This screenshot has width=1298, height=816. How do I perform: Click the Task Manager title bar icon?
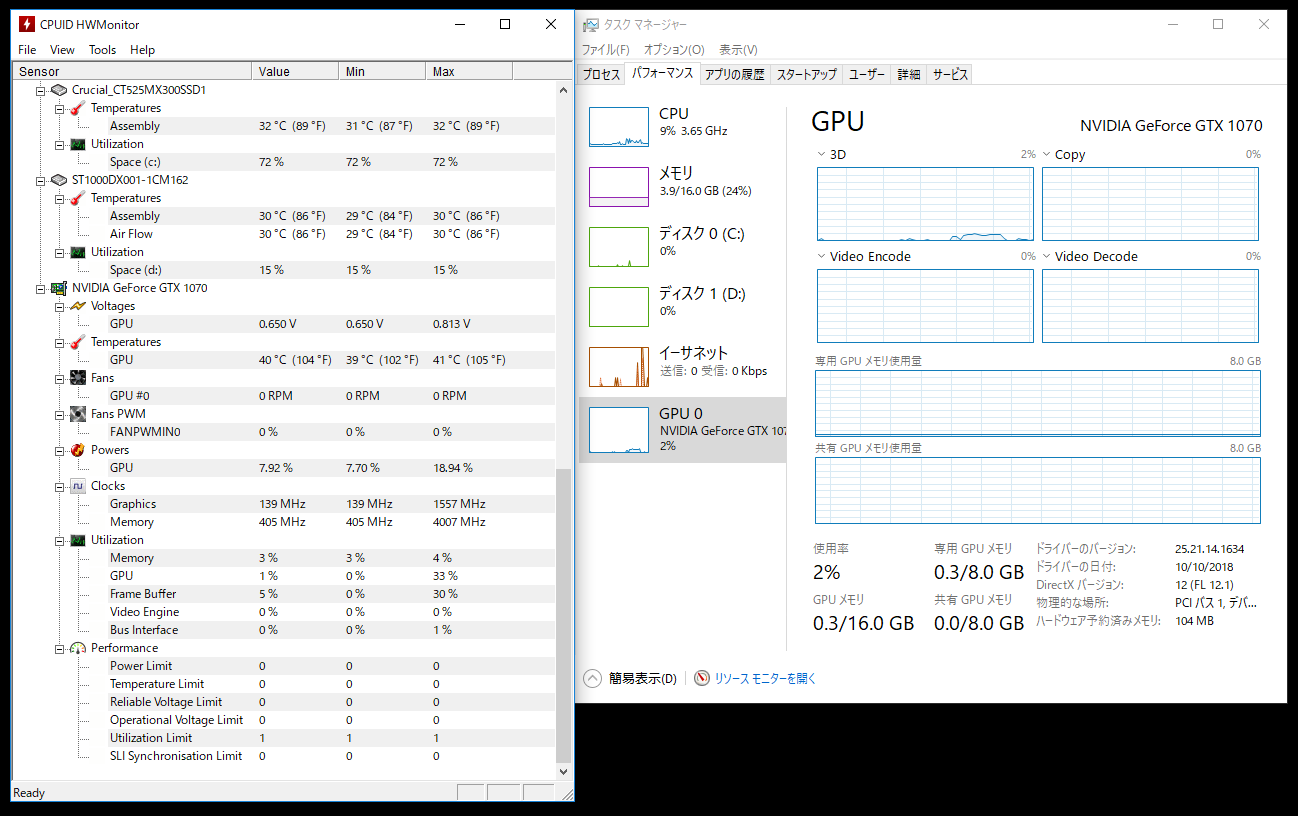tap(592, 25)
